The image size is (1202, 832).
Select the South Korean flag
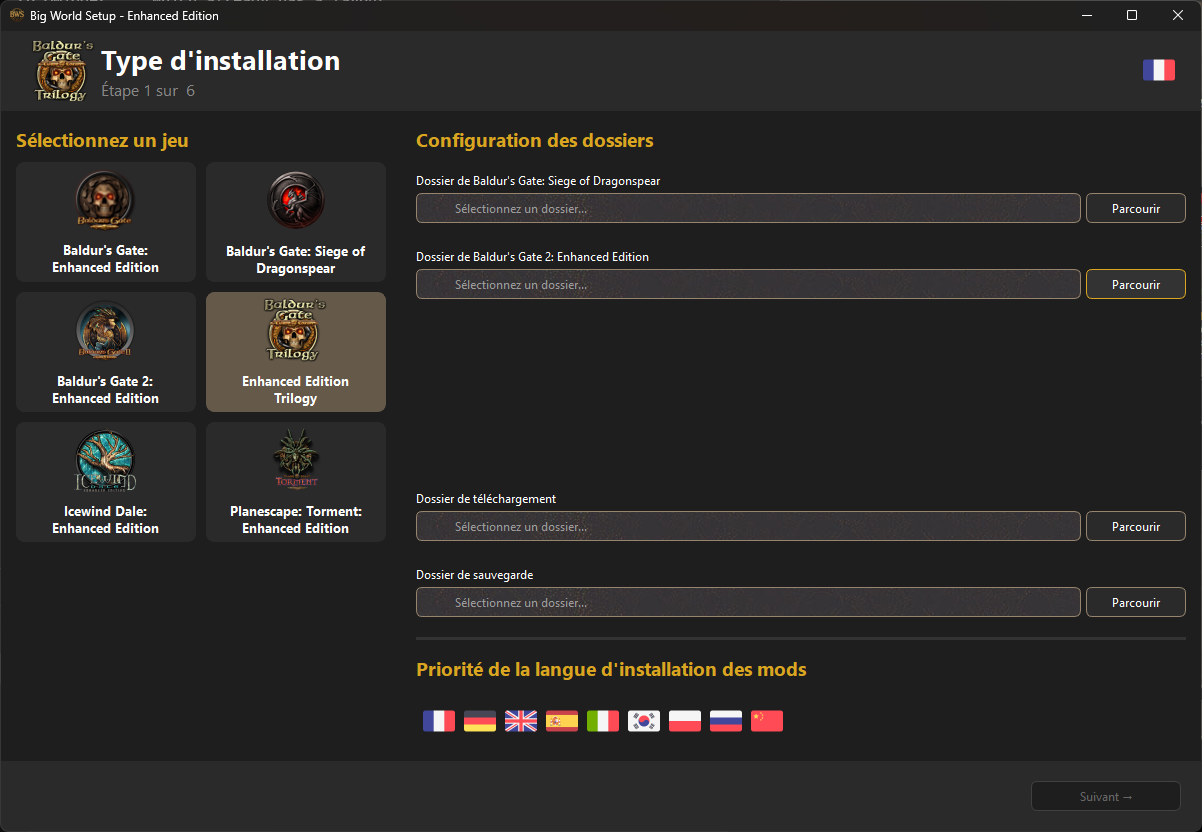point(644,721)
